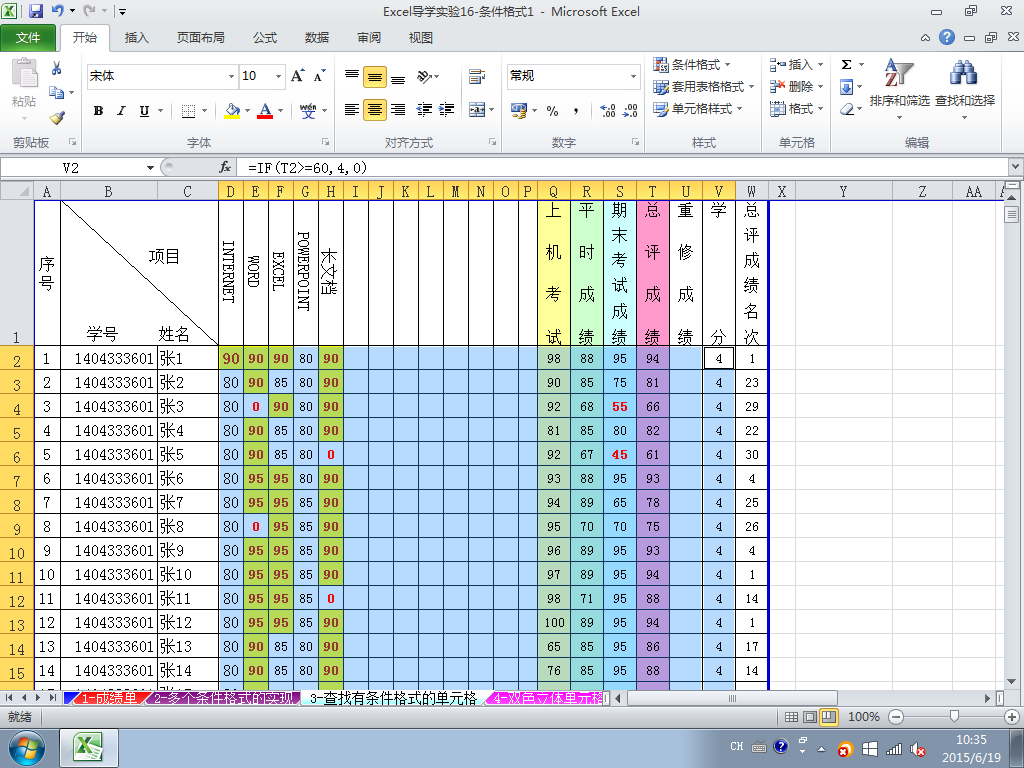Click the AutoSum sigma icon
This screenshot has height=768, width=1024.
(846, 64)
